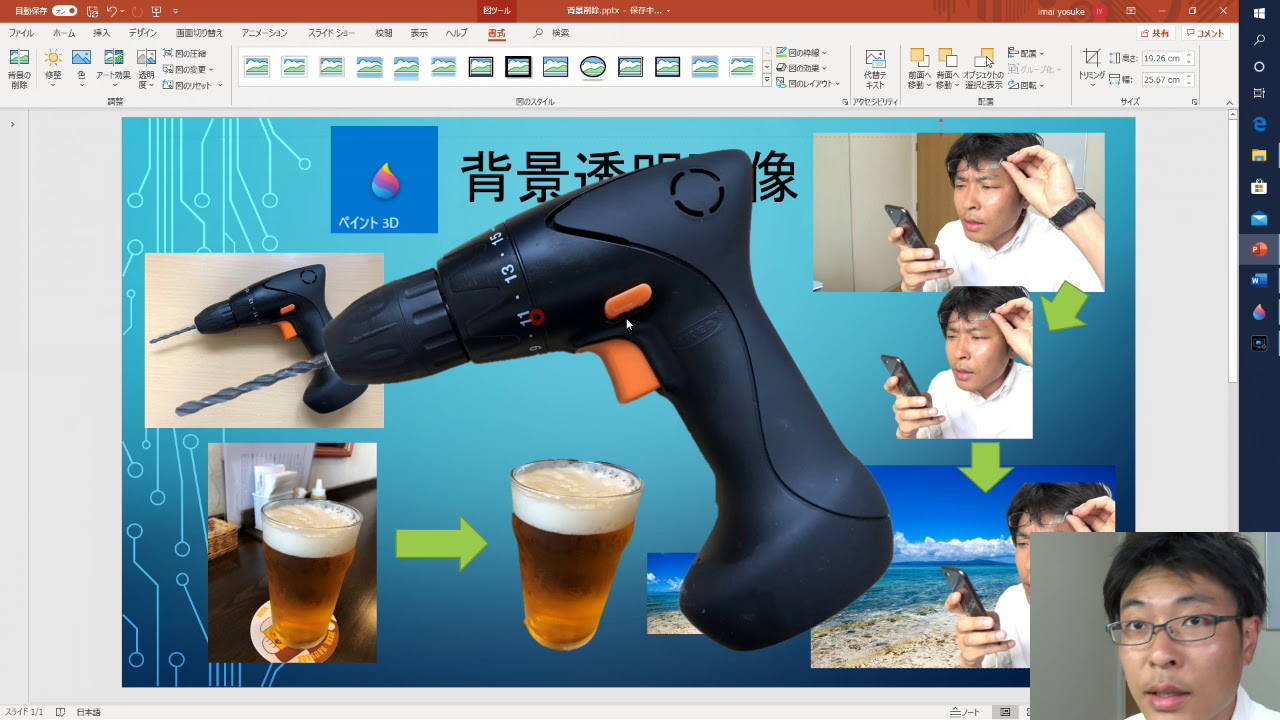The height and width of the screenshot is (720, 1280).
Task: Expand the picture styles gallery more button
Action: [767, 82]
